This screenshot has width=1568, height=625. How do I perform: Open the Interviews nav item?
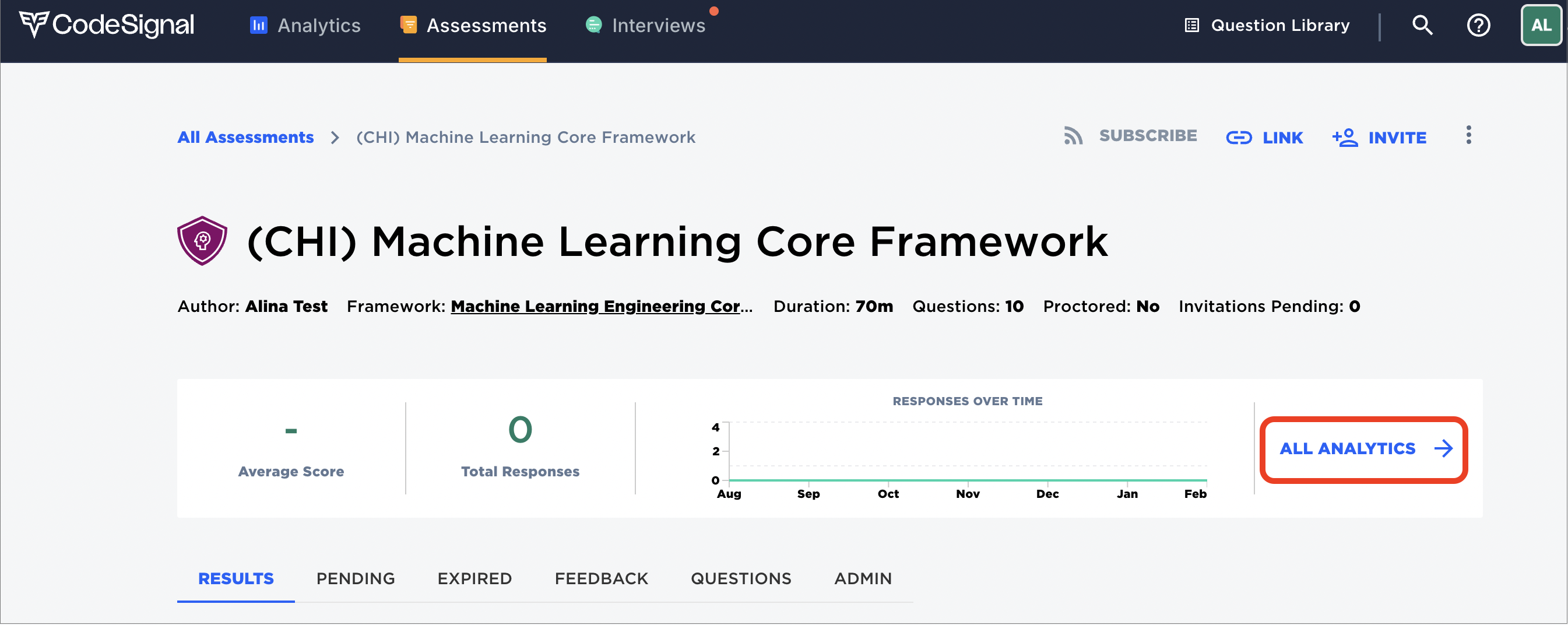(x=645, y=26)
